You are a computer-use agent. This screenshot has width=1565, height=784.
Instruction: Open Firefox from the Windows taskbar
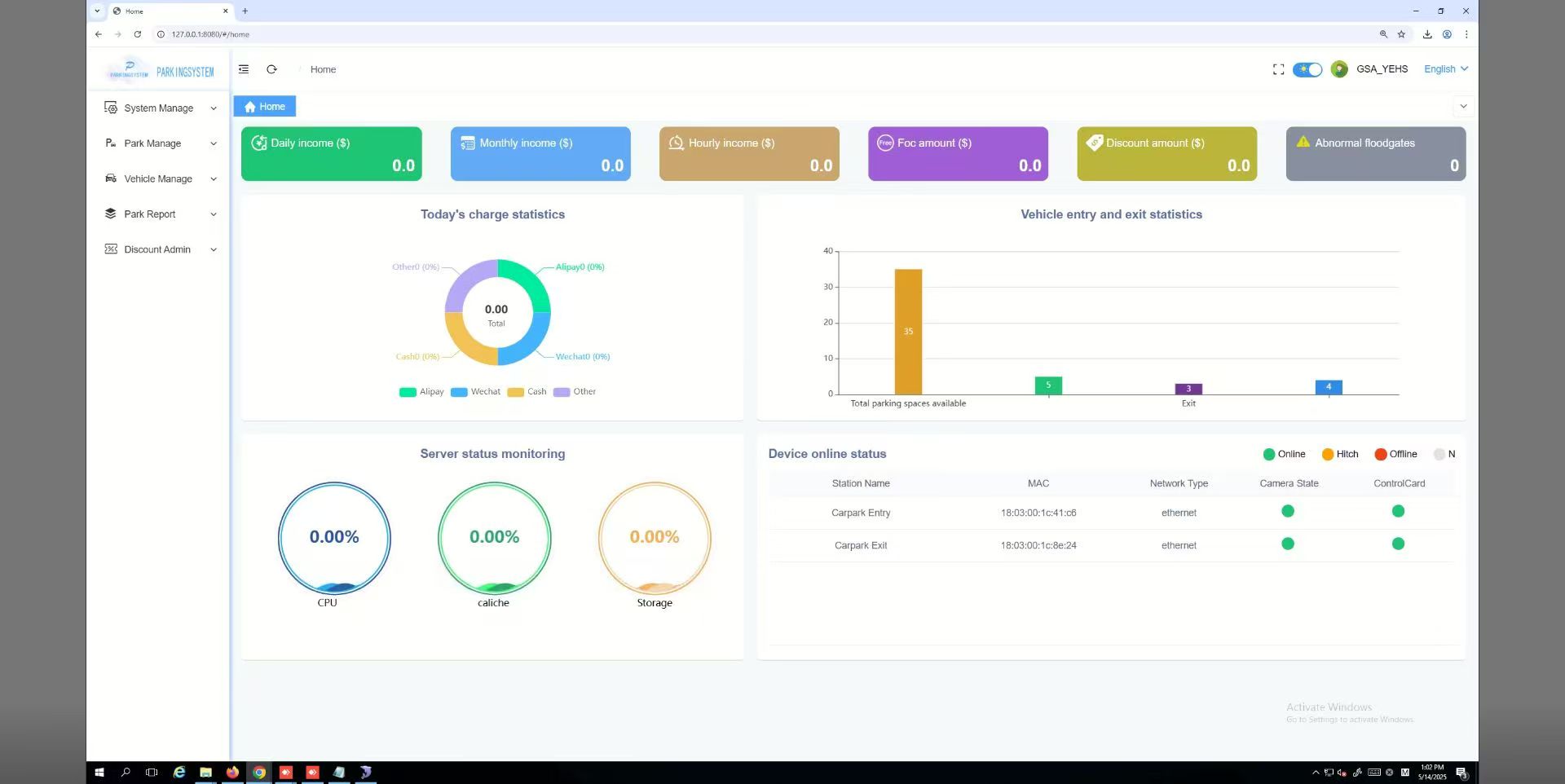(232, 772)
